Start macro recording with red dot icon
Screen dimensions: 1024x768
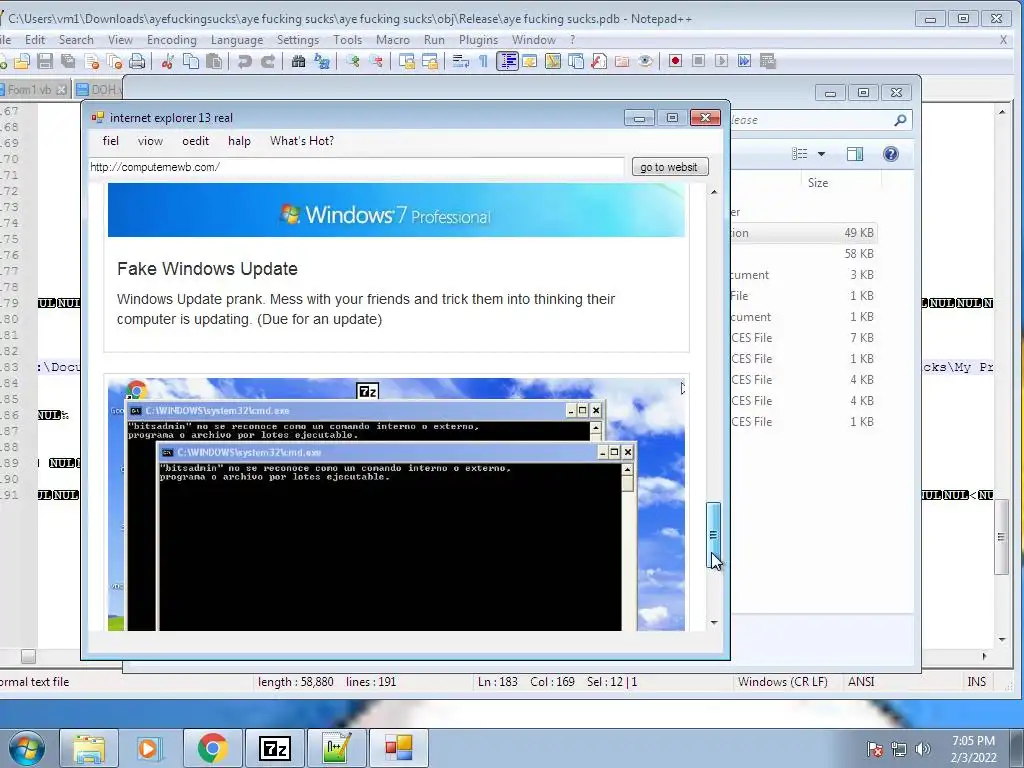click(675, 61)
